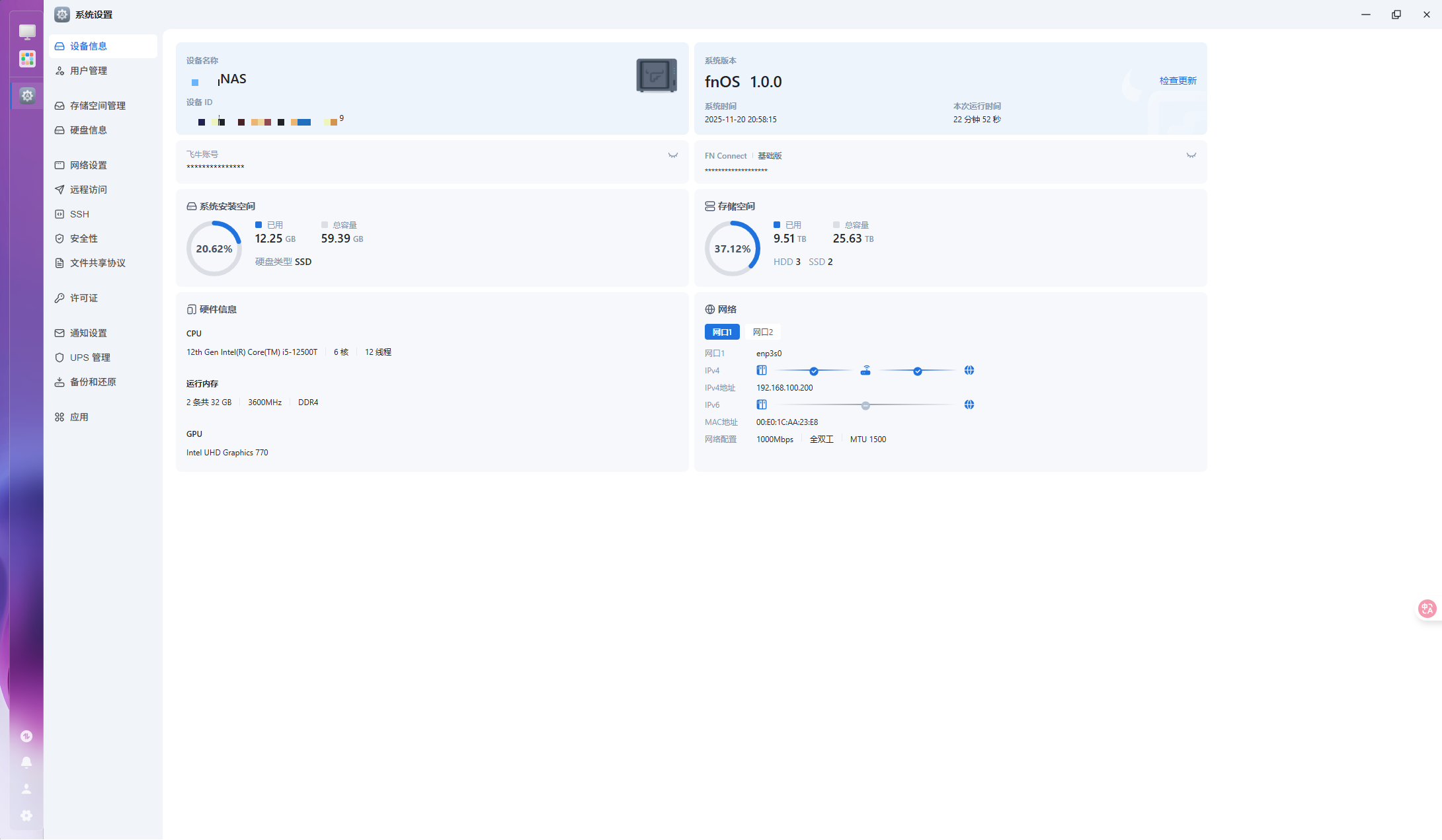Screen dimensions: 1442x840
Task: Open the notification bell at bottom
Action: (x=26, y=762)
